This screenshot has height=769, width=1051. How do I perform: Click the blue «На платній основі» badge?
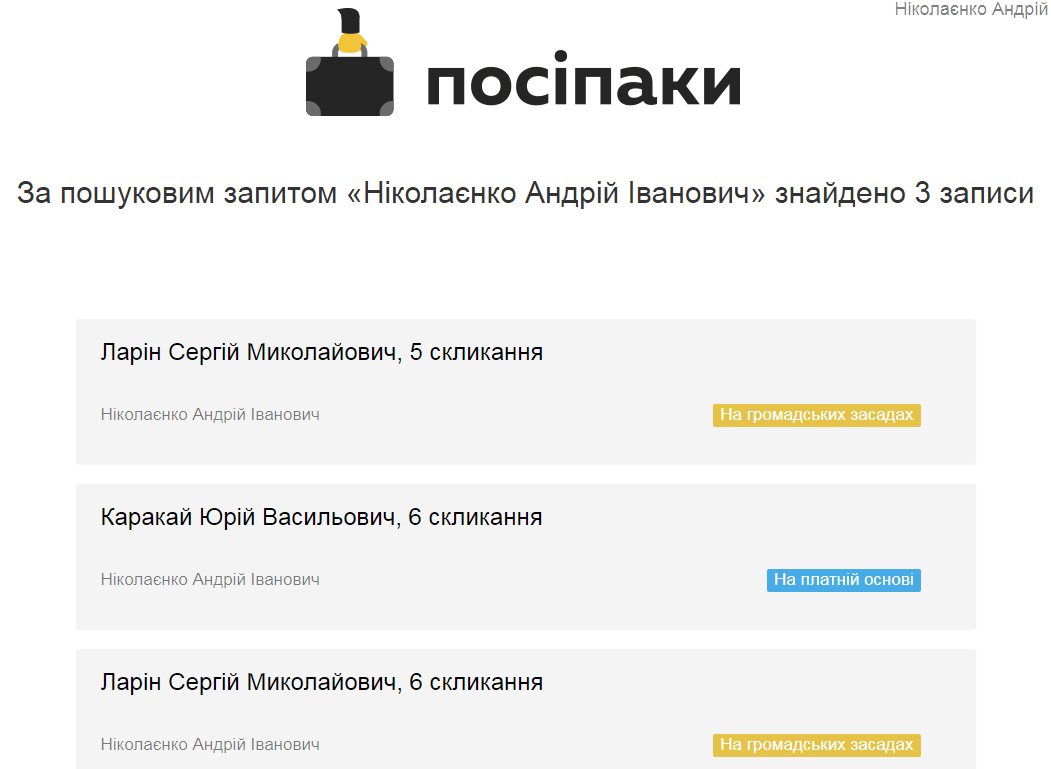coord(843,580)
